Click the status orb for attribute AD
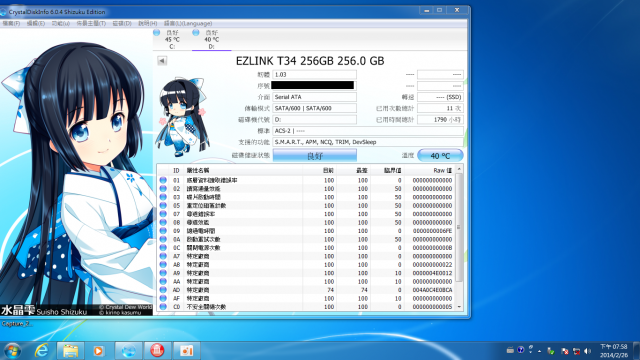Screen dimensions: 640x360 (x=163, y=290)
